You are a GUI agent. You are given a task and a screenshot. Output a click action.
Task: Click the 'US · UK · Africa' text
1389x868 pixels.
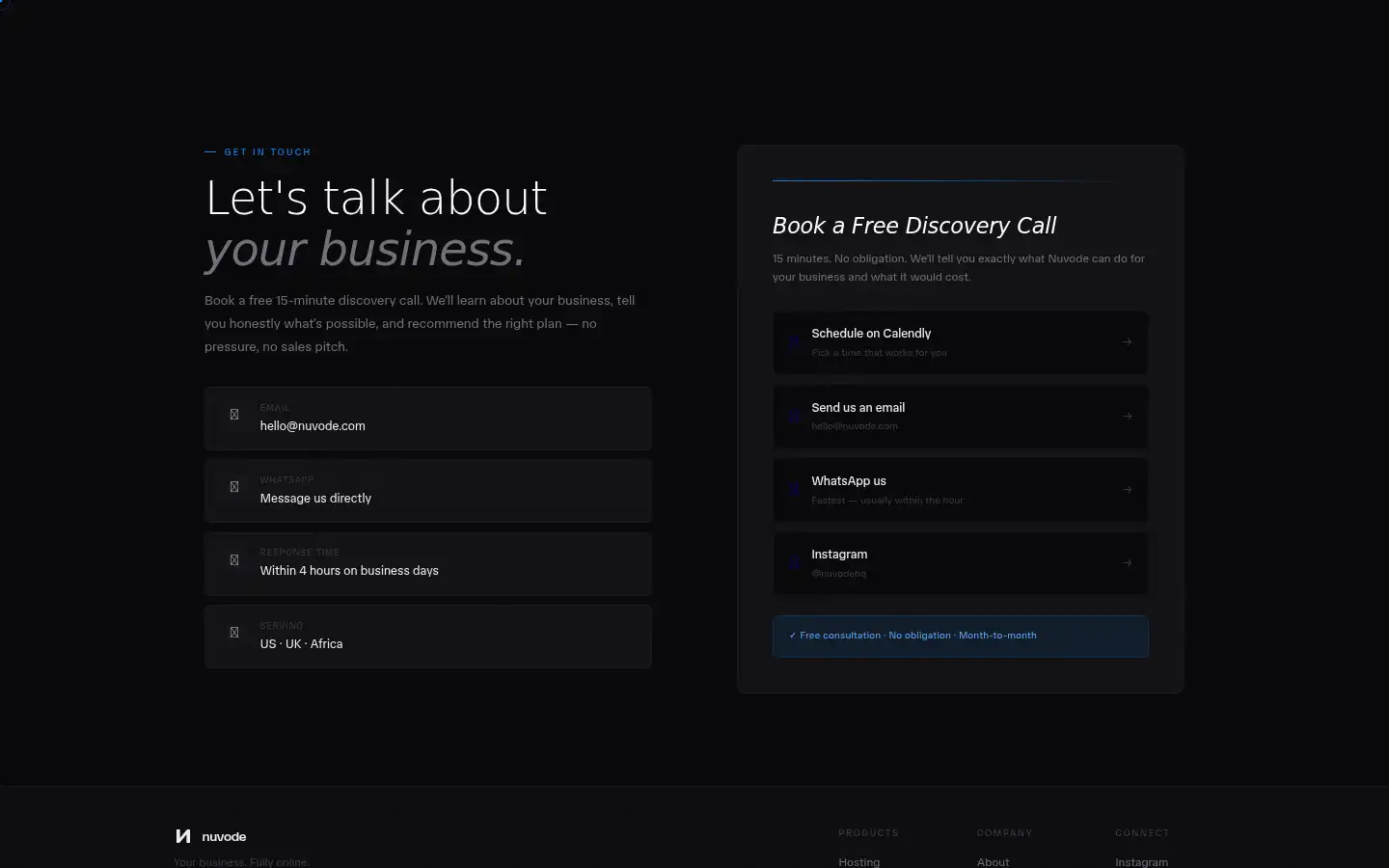(301, 643)
